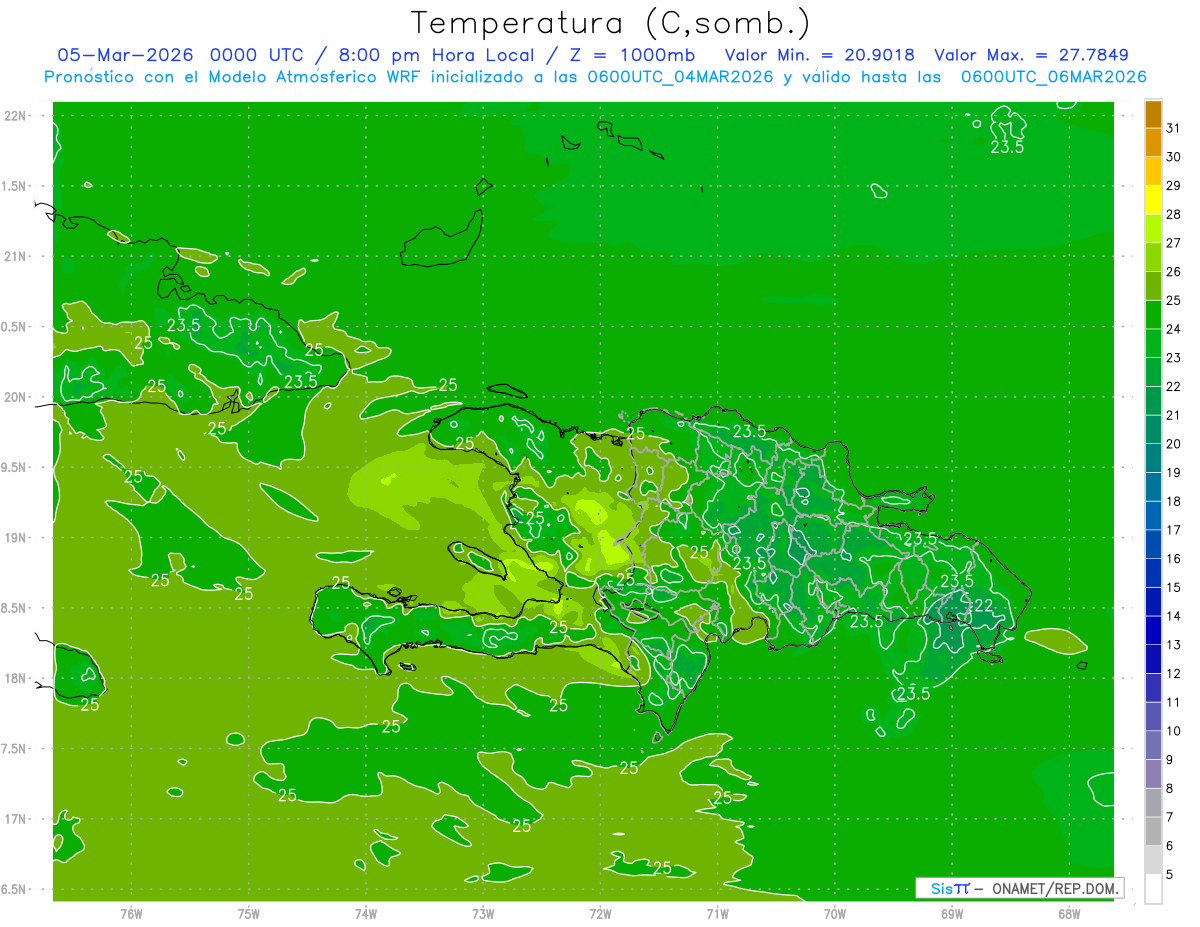Click the "Valor Min. = 20.9018" value

pos(820,55)
